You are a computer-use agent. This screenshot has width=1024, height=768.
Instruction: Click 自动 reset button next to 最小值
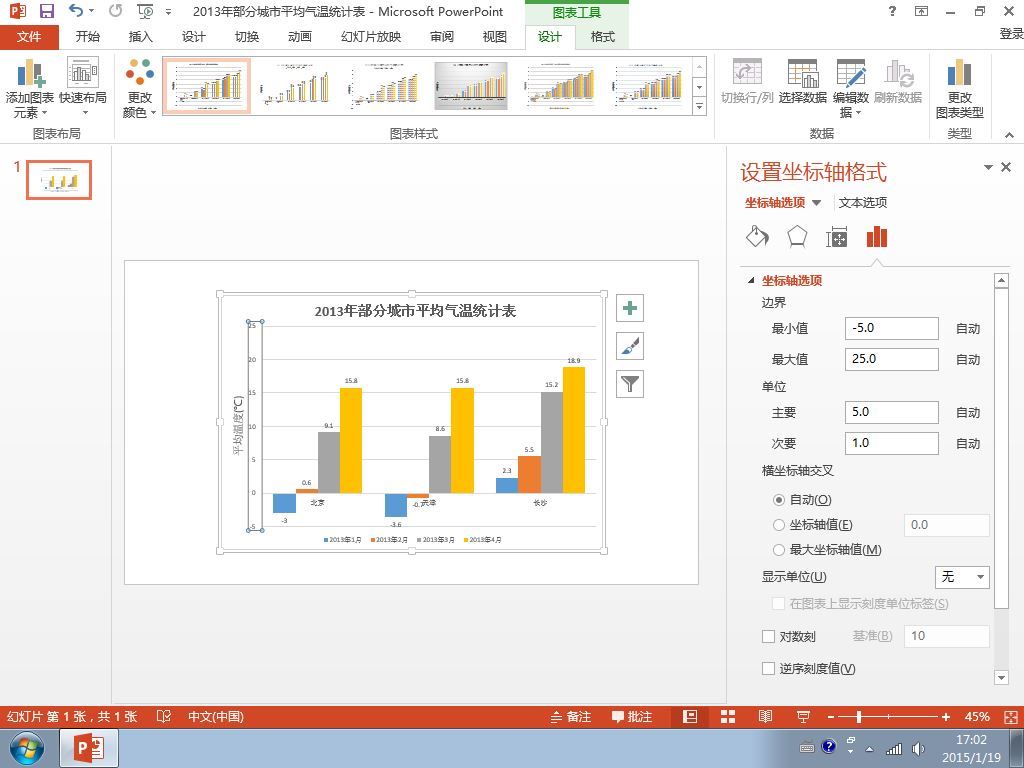click(x=968, y=328)
